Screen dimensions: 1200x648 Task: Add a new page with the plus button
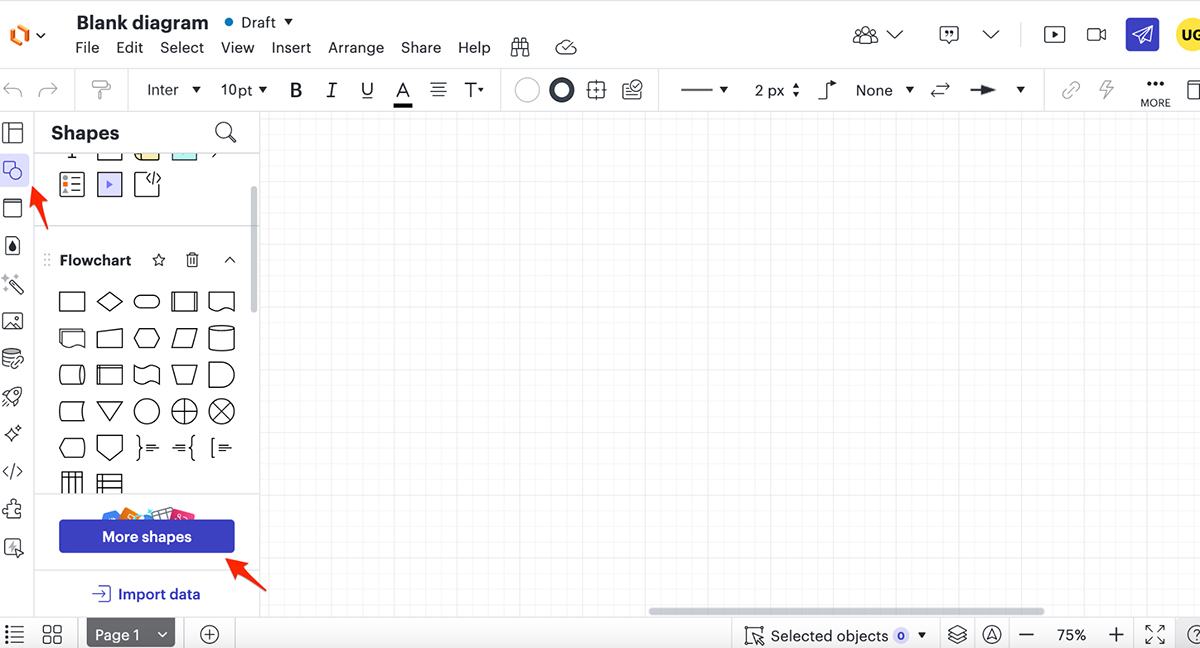(209, 633)
